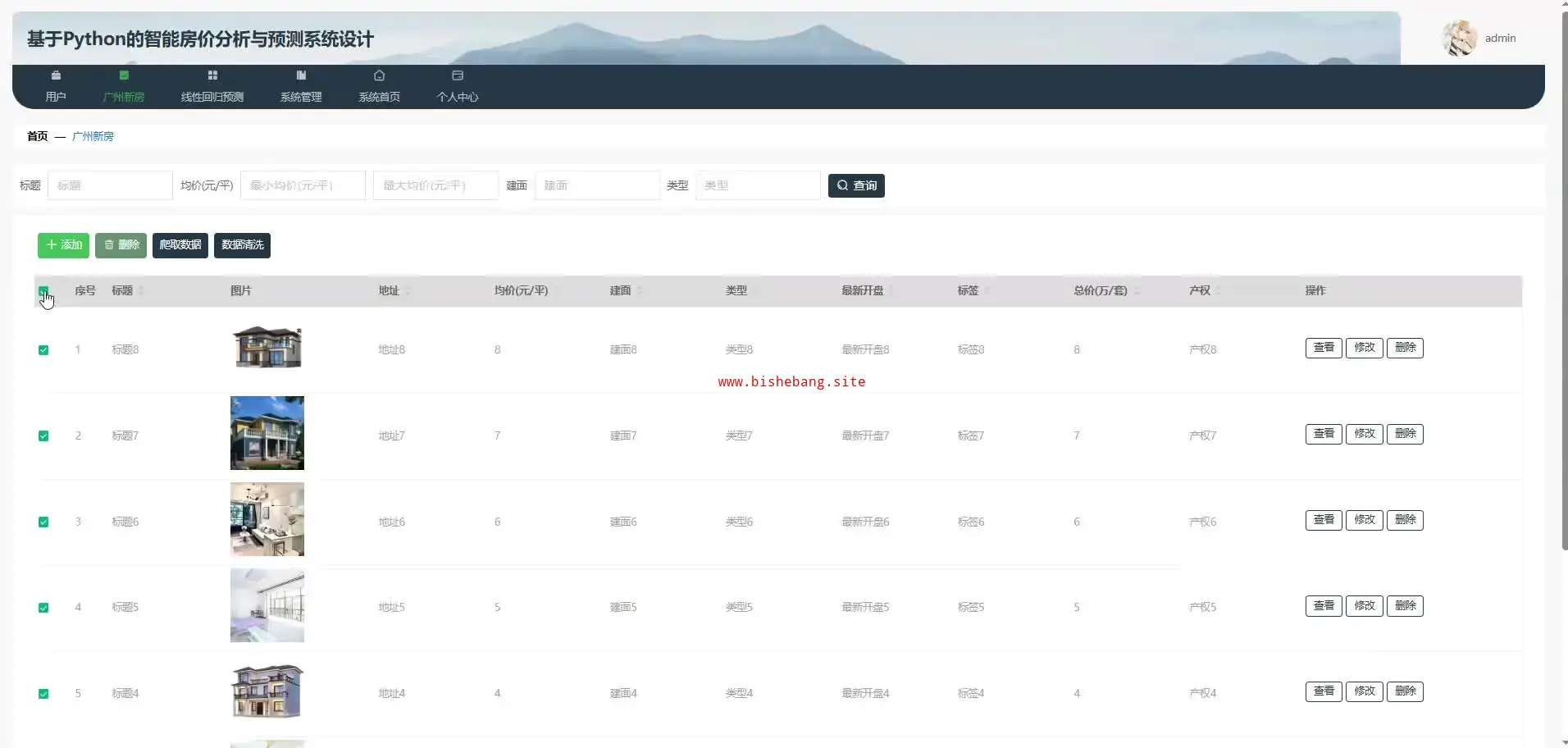Click the grid icon above 线性回归预测

[212, 75]
